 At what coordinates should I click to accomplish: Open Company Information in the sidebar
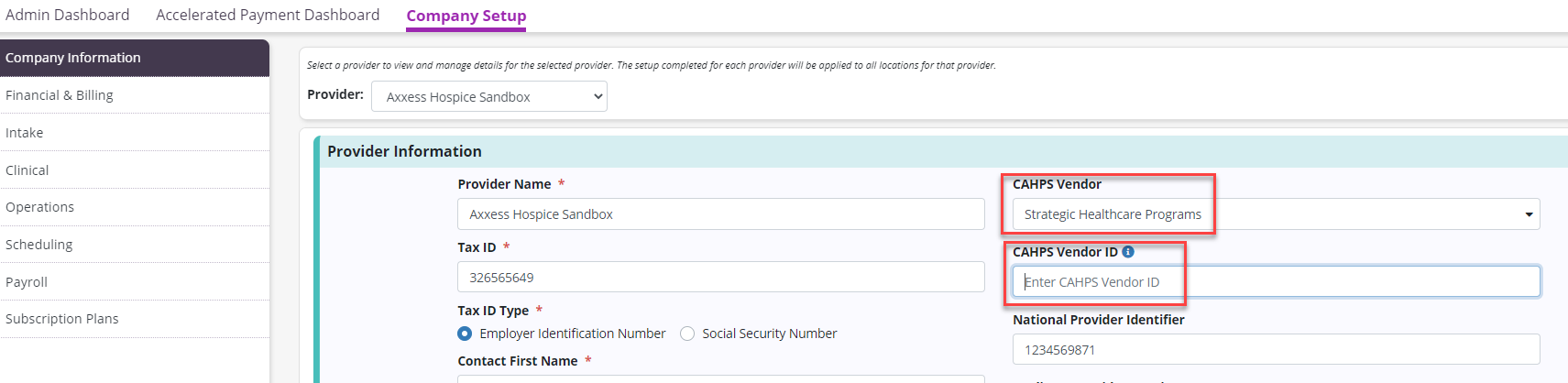click(134, 58)
